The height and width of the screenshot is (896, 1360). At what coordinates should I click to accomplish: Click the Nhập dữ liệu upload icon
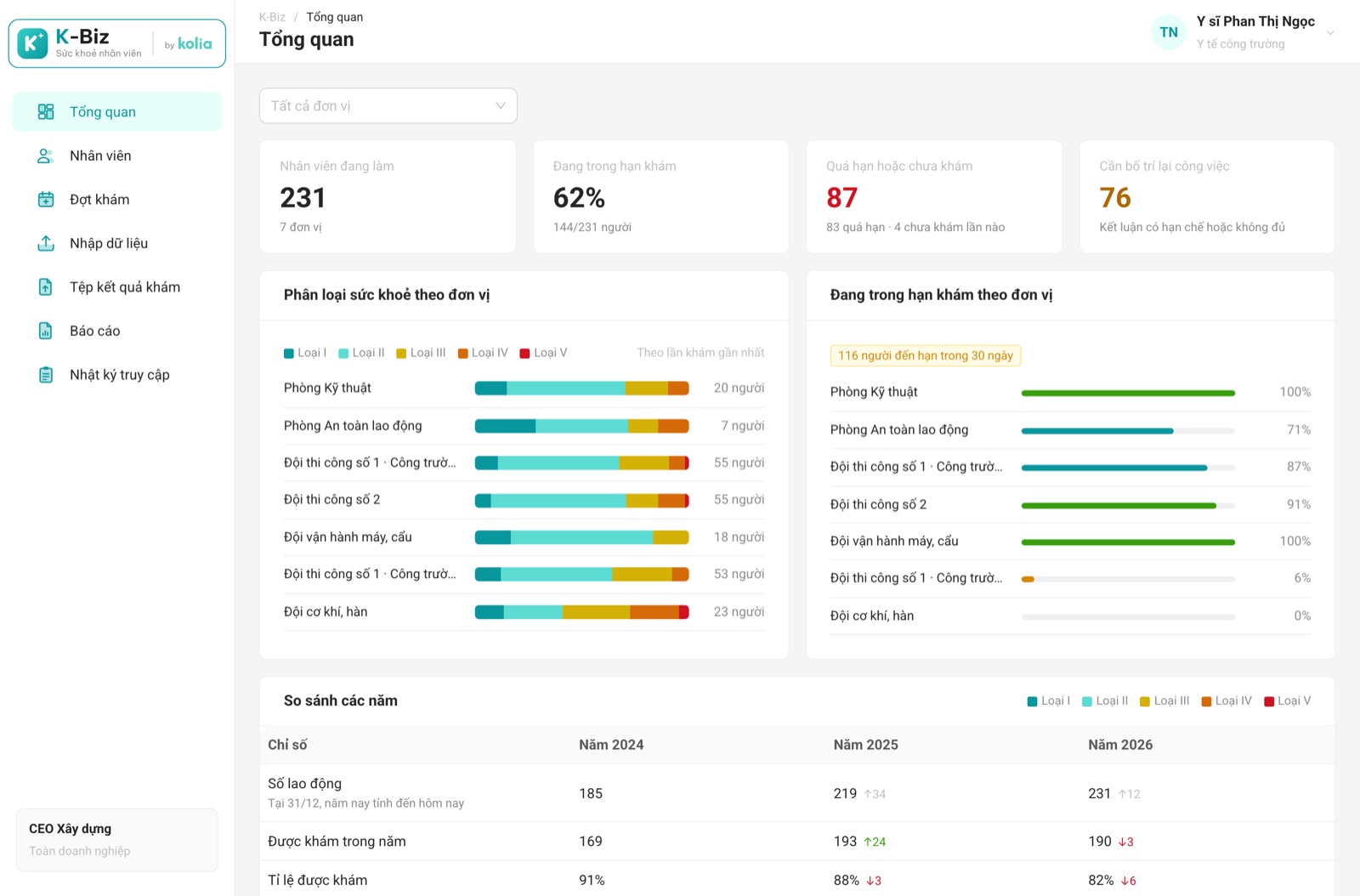pyautogui.click(x=46, y=243)
